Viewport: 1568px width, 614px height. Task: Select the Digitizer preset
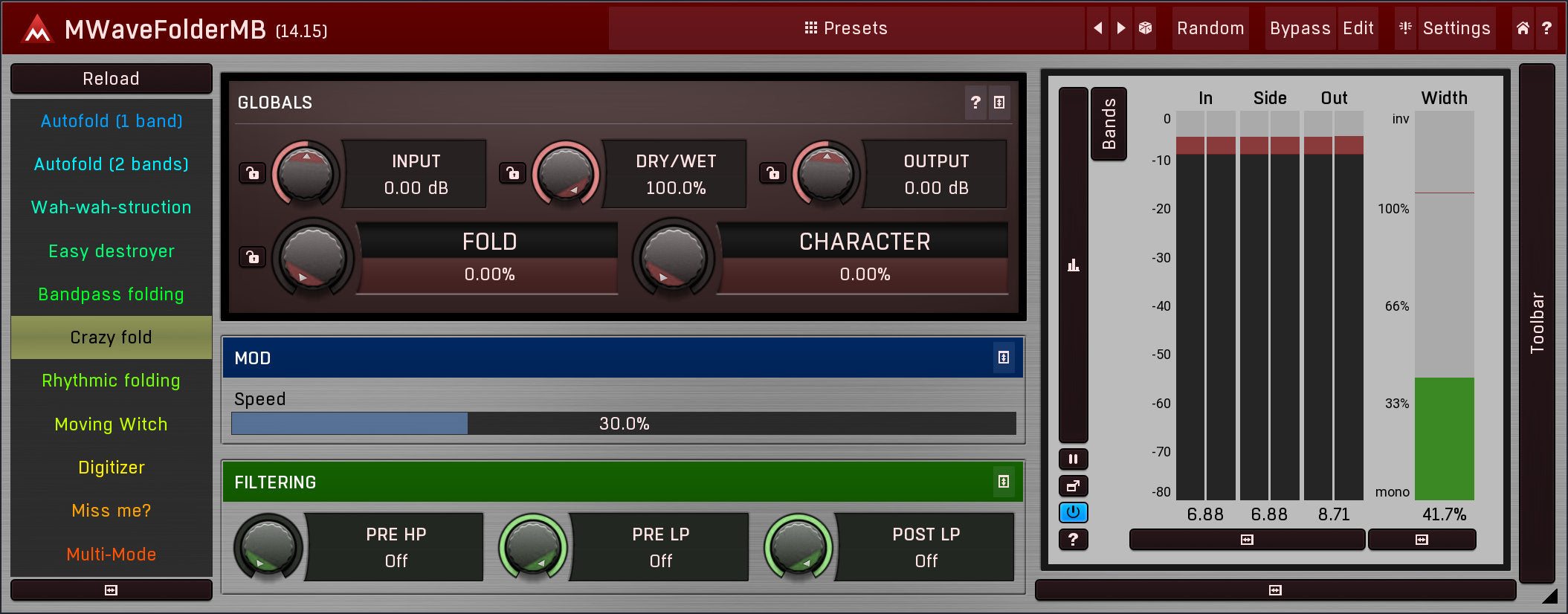(111, 468)
